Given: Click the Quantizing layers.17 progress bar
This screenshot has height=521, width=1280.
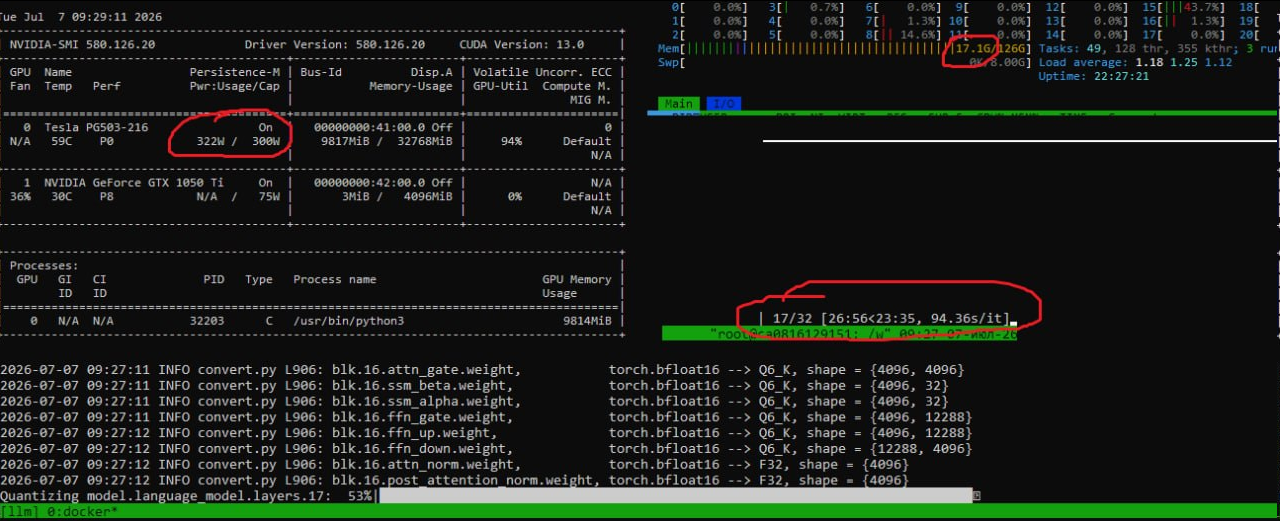Looking at the screenshot, I should pos(676,496).
